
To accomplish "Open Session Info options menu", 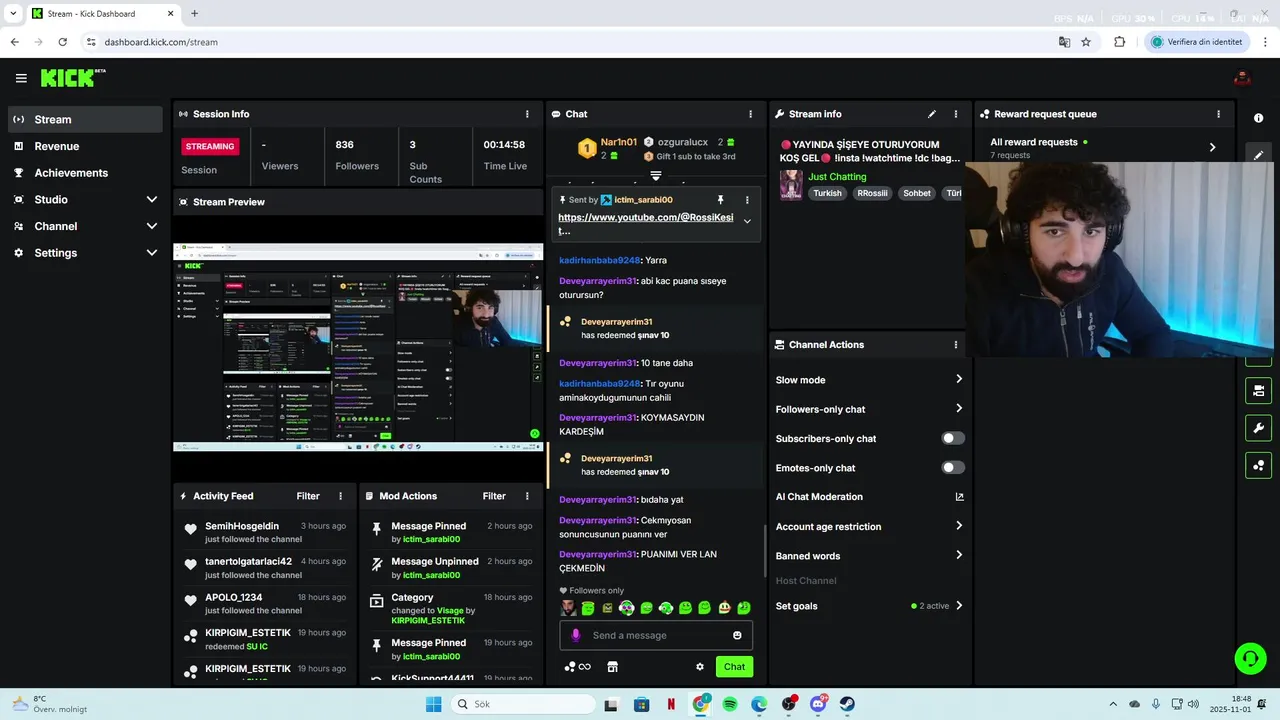I will 528,114.
